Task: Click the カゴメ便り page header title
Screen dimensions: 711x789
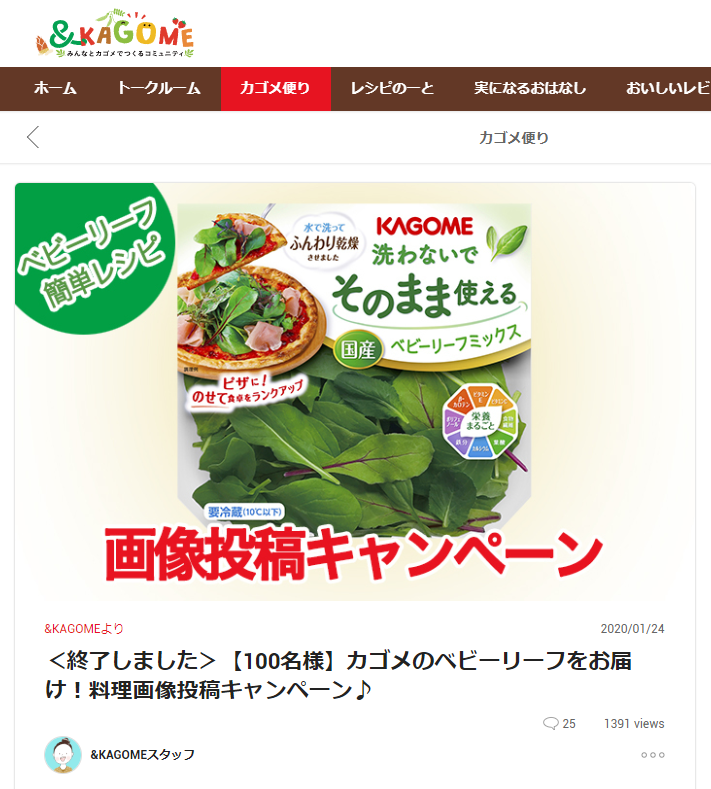Action: coord(514,137)
